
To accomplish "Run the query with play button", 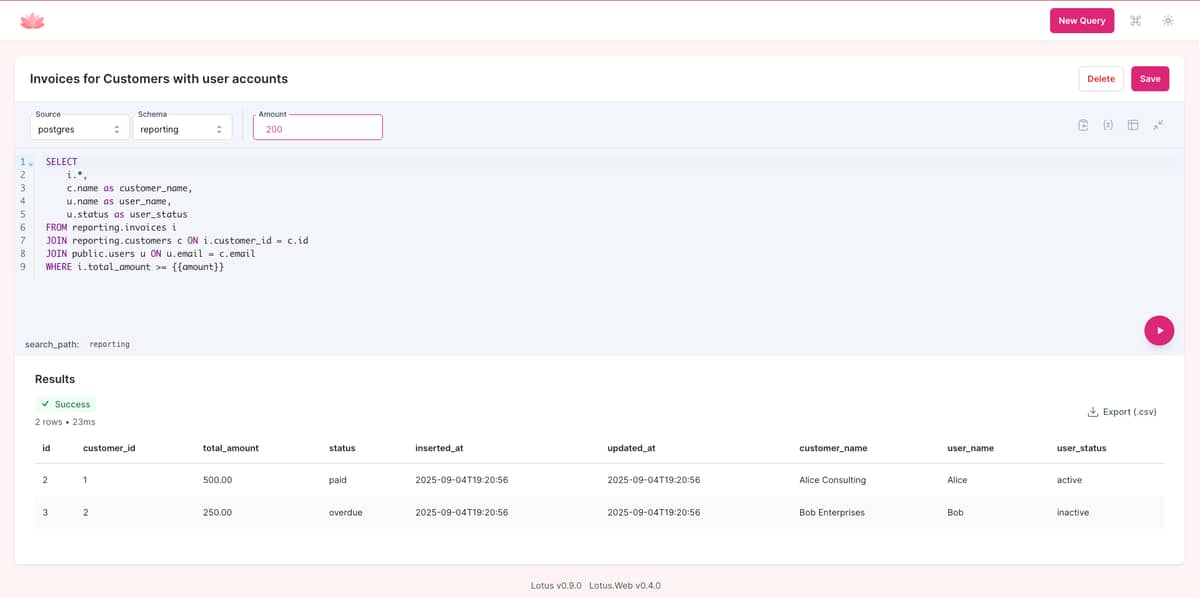I will tap(1159, 330).
